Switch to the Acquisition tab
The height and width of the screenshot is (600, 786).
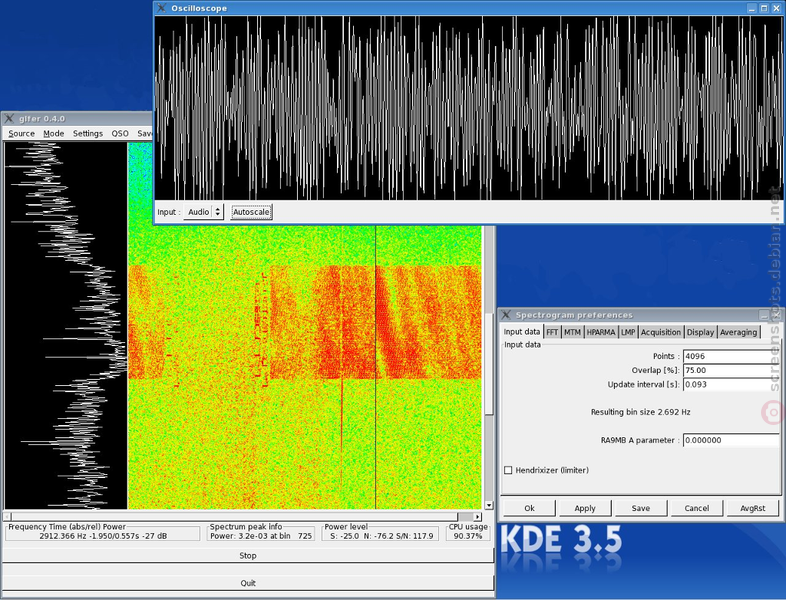point(661,332)
